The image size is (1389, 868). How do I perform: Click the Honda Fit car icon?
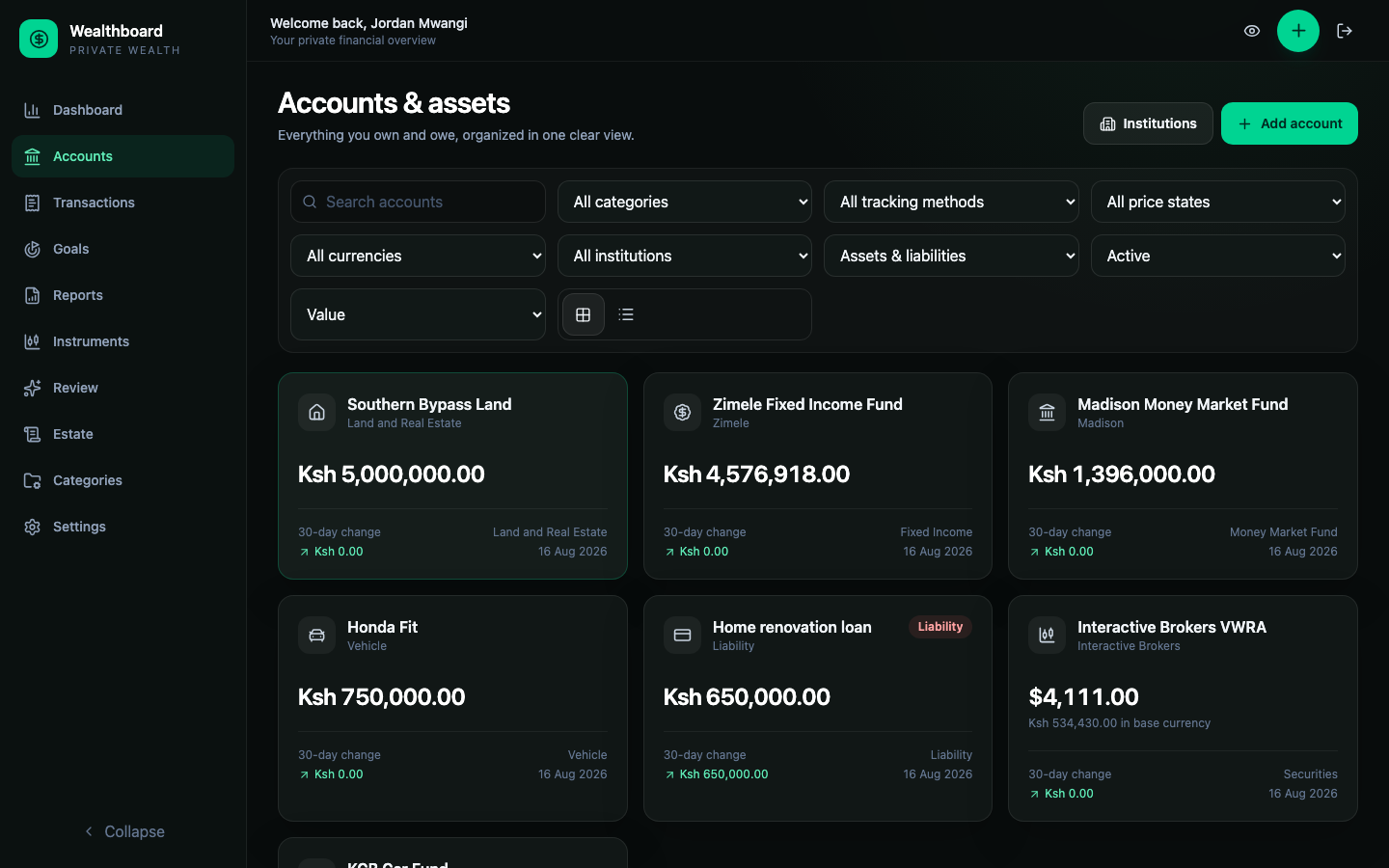[x=316, y=636]
